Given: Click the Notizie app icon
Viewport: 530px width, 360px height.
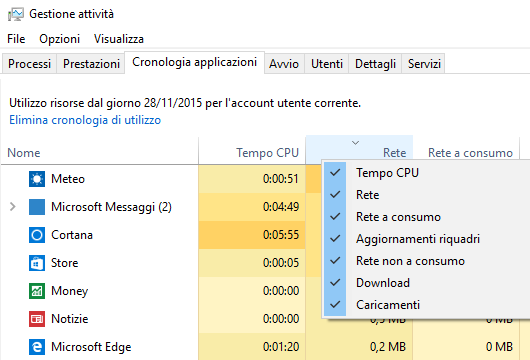Looking at the screenshot, I should click(37, 319).
